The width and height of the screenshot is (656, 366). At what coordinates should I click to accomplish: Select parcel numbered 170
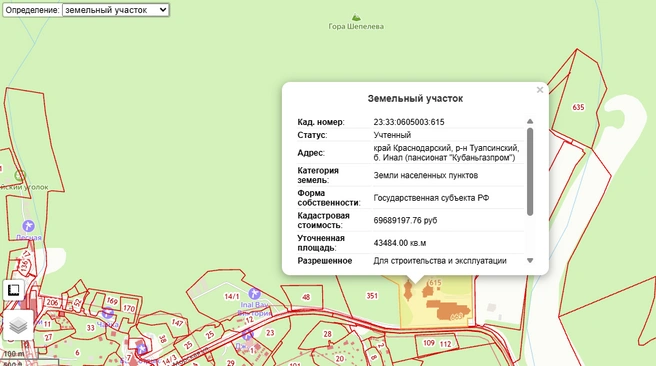click(x=129, y=308)
